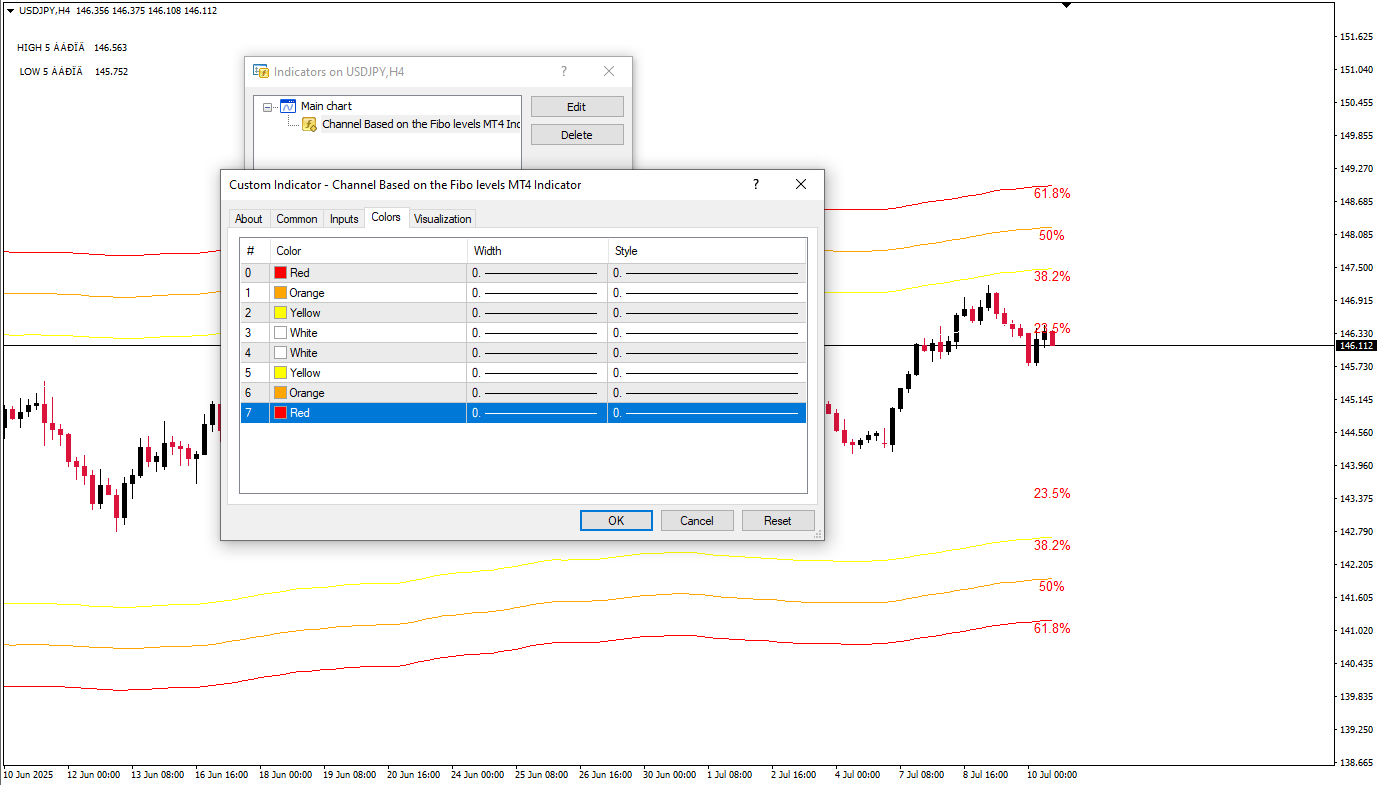Open the width dropdown for row 5 Yellow

tap(536, 373)
